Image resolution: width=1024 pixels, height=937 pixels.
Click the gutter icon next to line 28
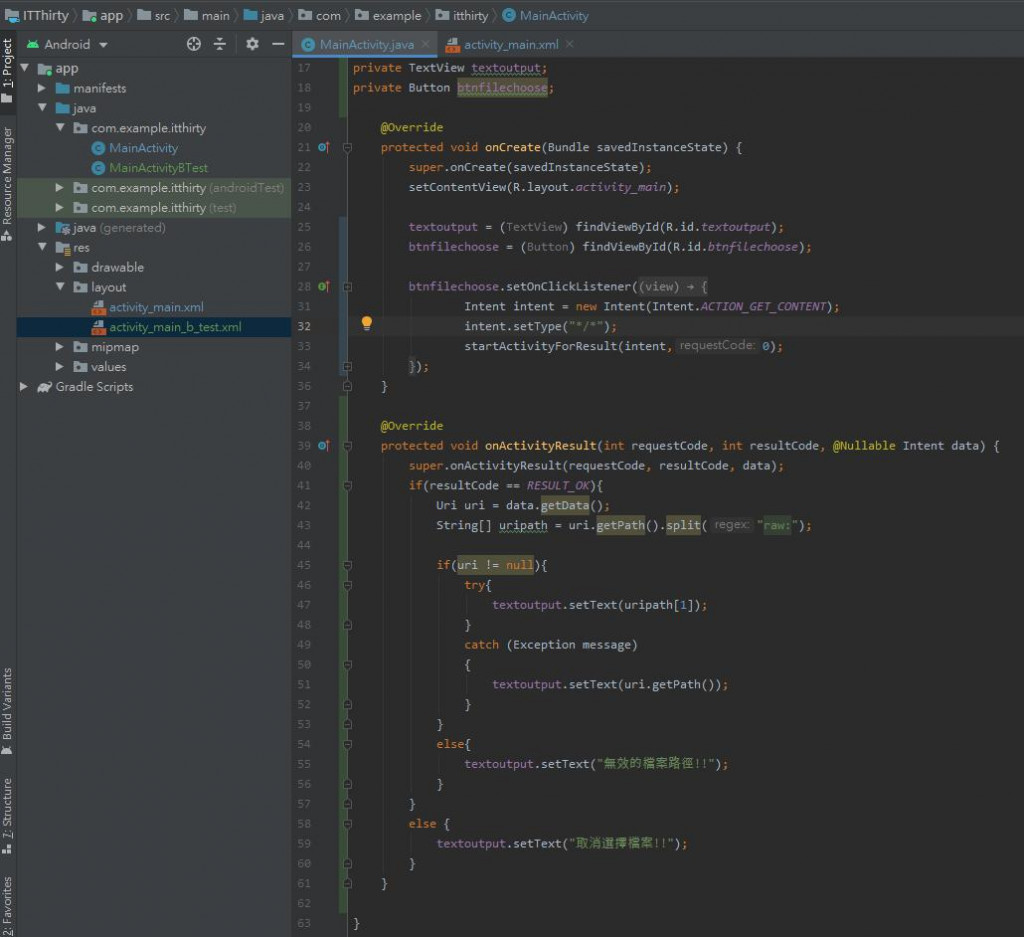point(323,287)
